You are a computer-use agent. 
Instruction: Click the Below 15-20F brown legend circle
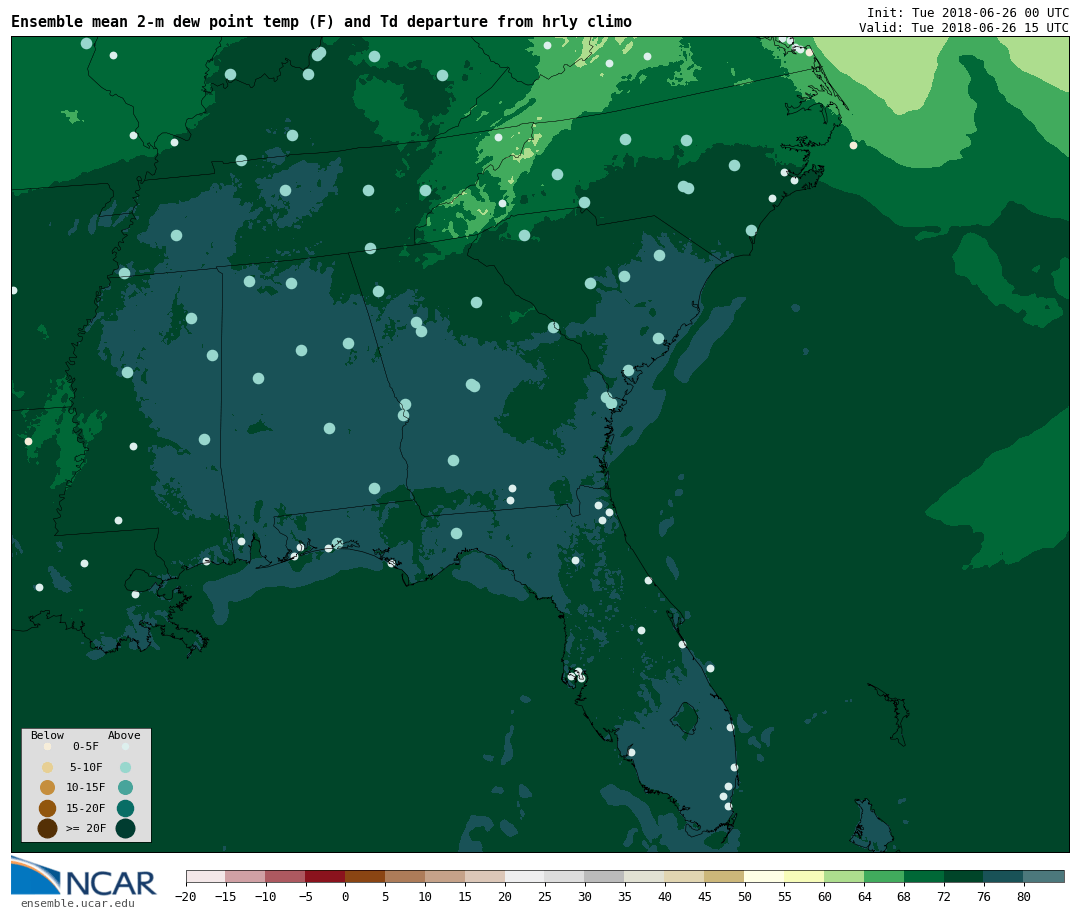(48, 808)
